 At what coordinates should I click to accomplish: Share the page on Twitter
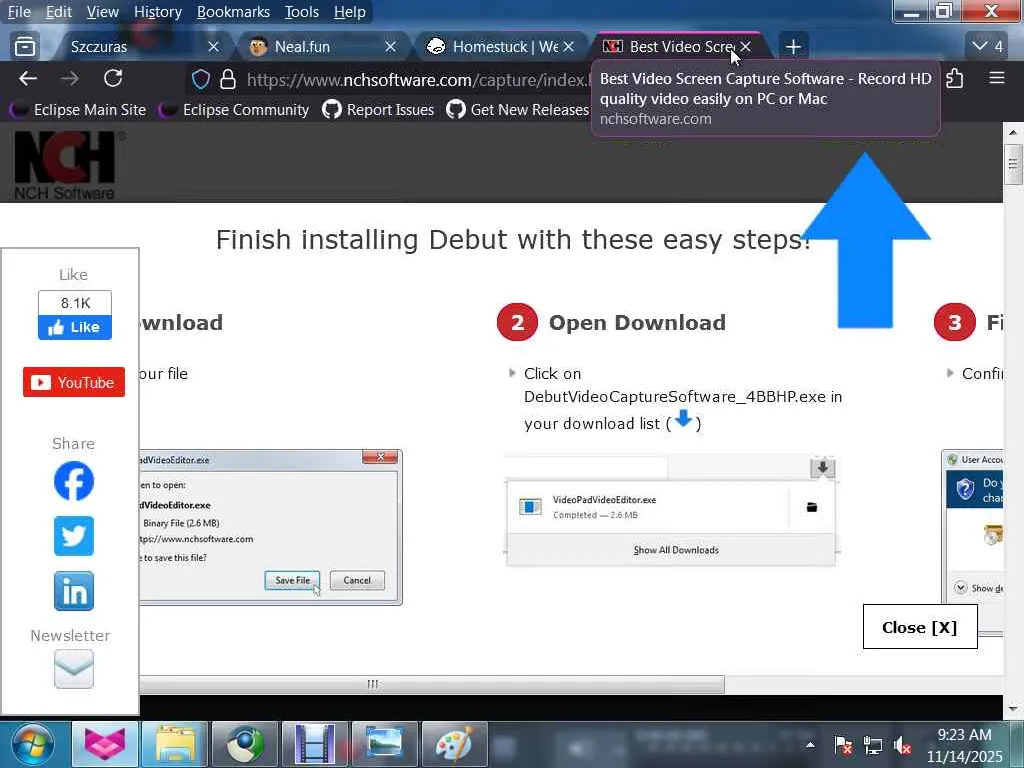pos(74,536)
